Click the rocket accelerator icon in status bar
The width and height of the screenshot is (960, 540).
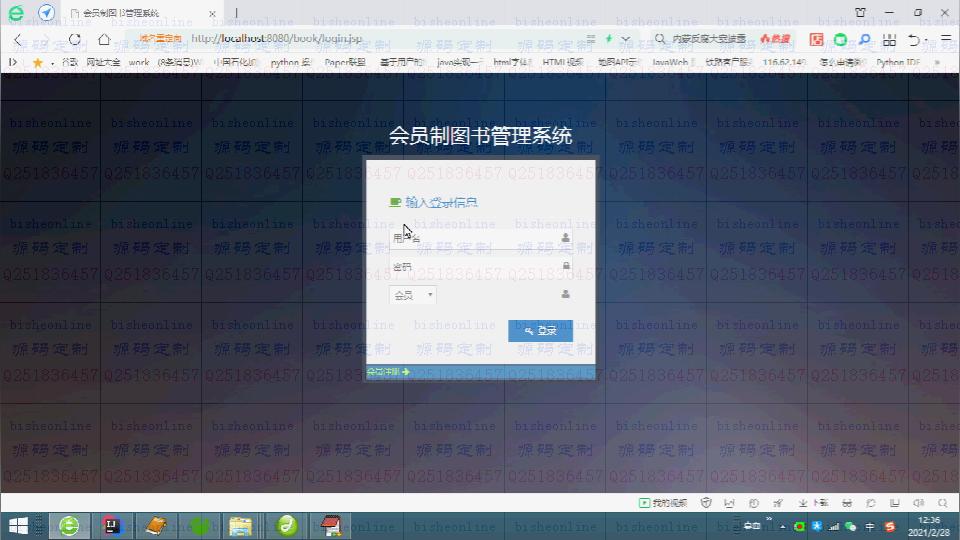tap(778, 503)
